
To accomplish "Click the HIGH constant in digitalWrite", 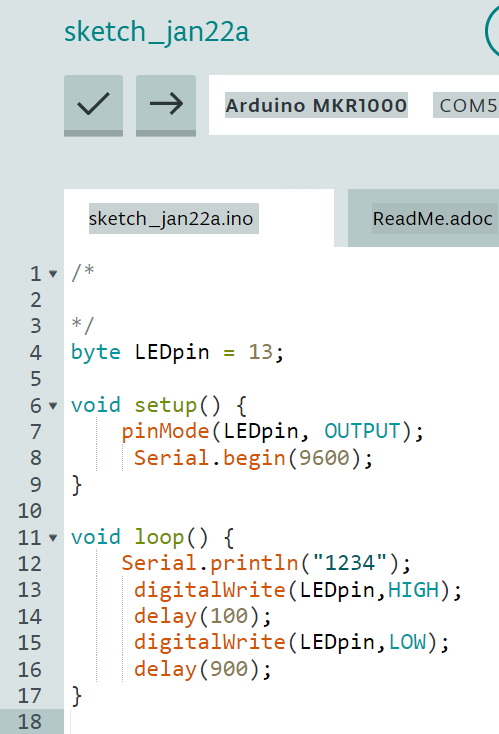I will pos(413,590).
